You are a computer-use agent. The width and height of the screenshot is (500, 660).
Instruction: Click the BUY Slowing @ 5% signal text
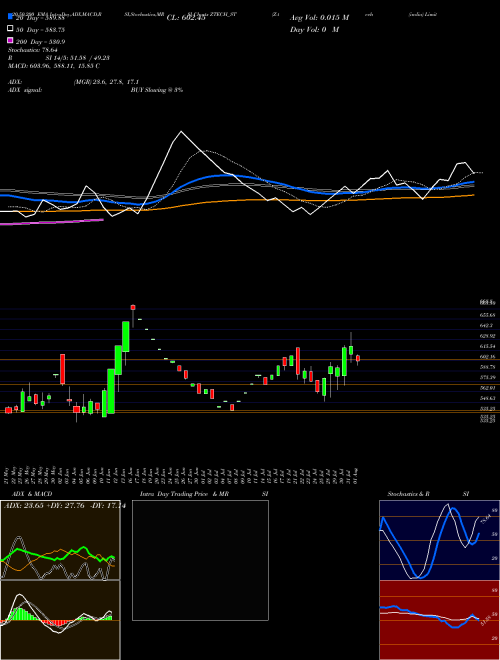coord(157,90)
